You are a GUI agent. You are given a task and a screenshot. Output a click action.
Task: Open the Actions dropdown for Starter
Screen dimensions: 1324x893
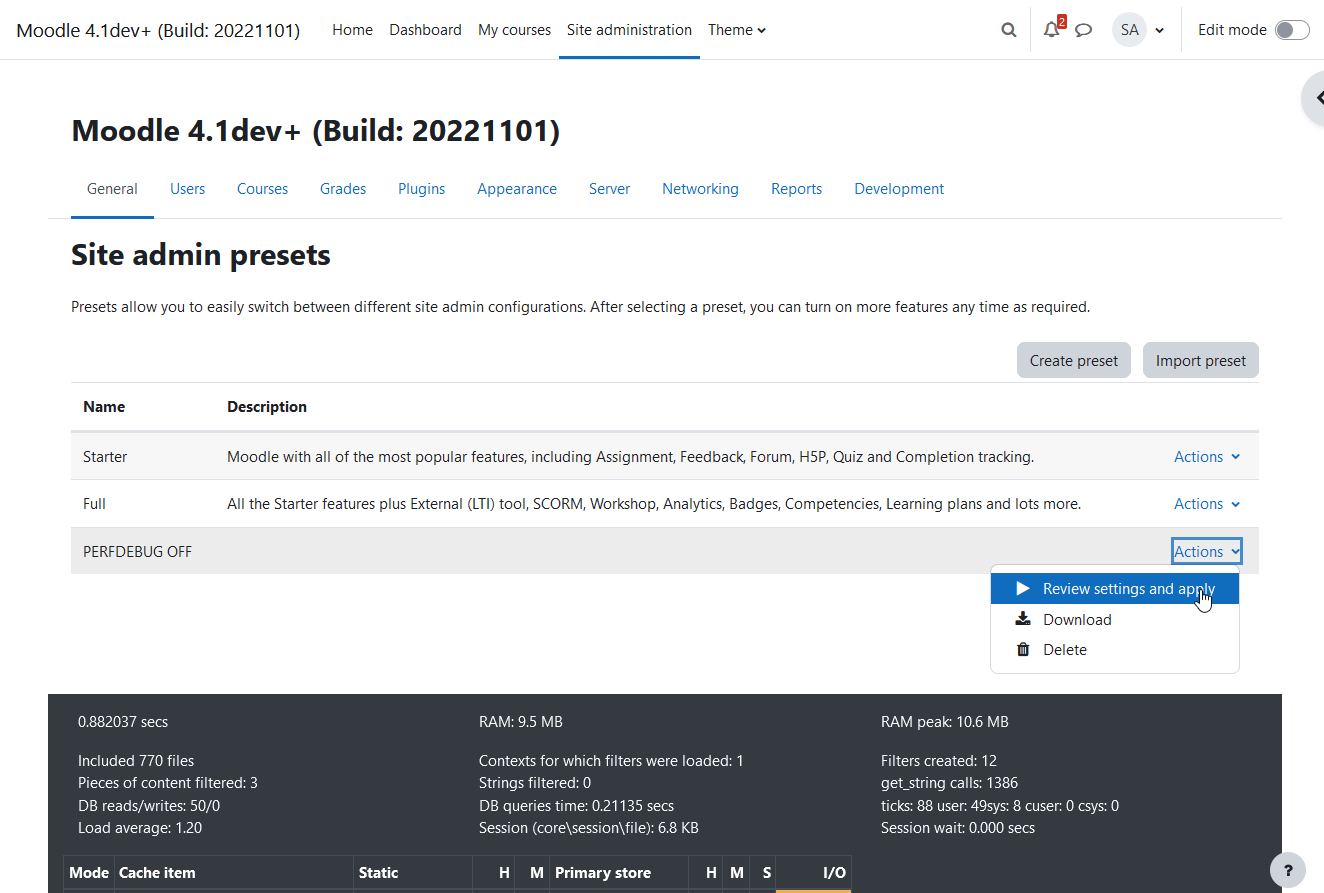coord(1207,456)
